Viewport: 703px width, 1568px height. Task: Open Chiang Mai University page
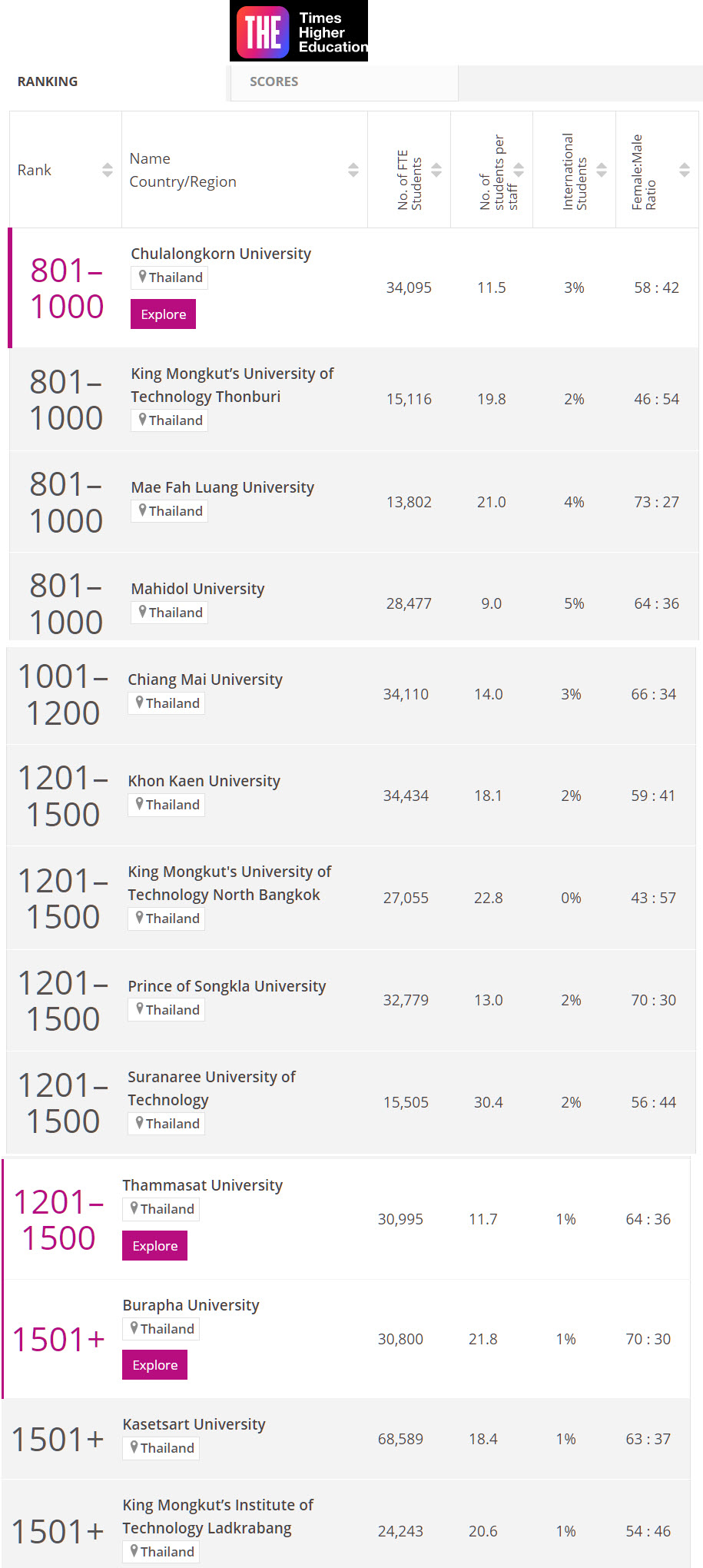coord(205,679)
